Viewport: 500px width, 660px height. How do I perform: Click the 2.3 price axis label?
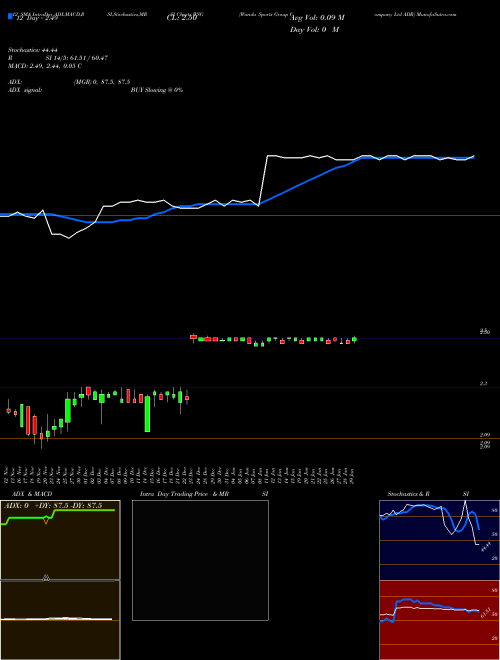483,384
